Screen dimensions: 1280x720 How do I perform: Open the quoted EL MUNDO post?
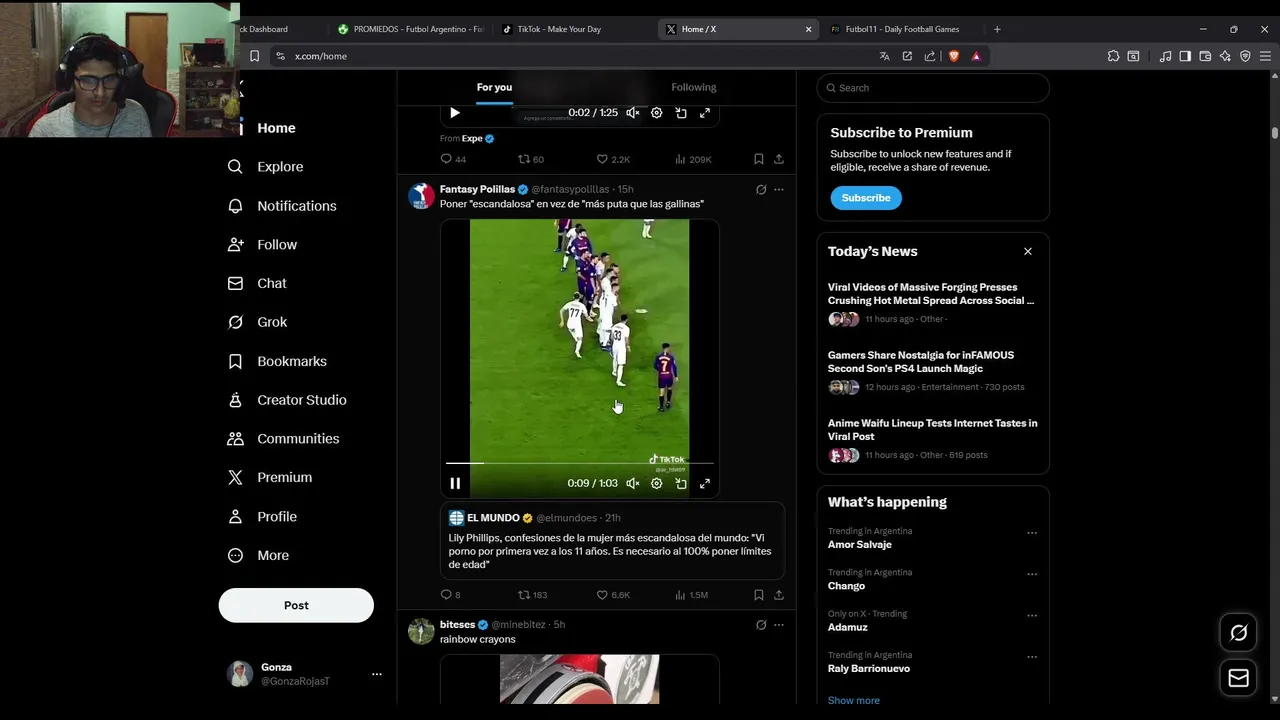[x=612, y=541]
